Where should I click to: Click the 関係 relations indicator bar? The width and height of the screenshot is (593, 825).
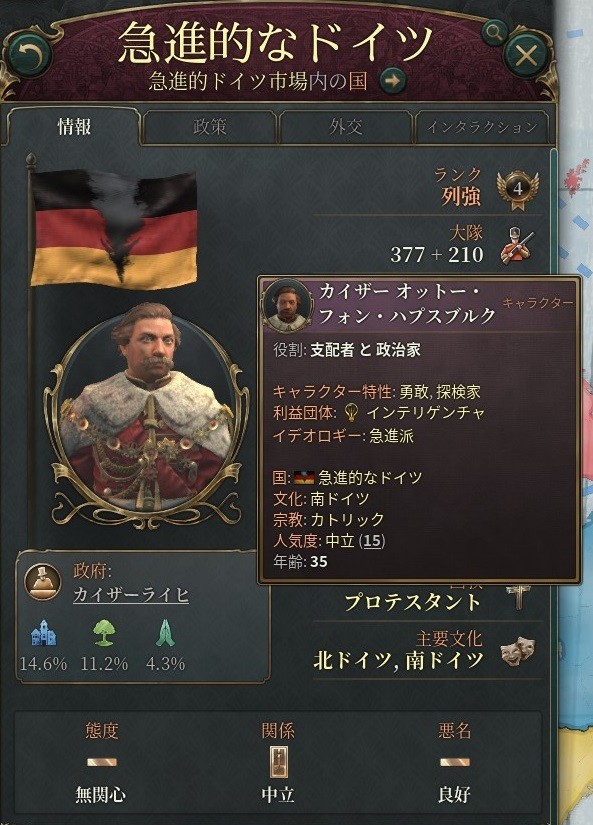tap(278, 761)
